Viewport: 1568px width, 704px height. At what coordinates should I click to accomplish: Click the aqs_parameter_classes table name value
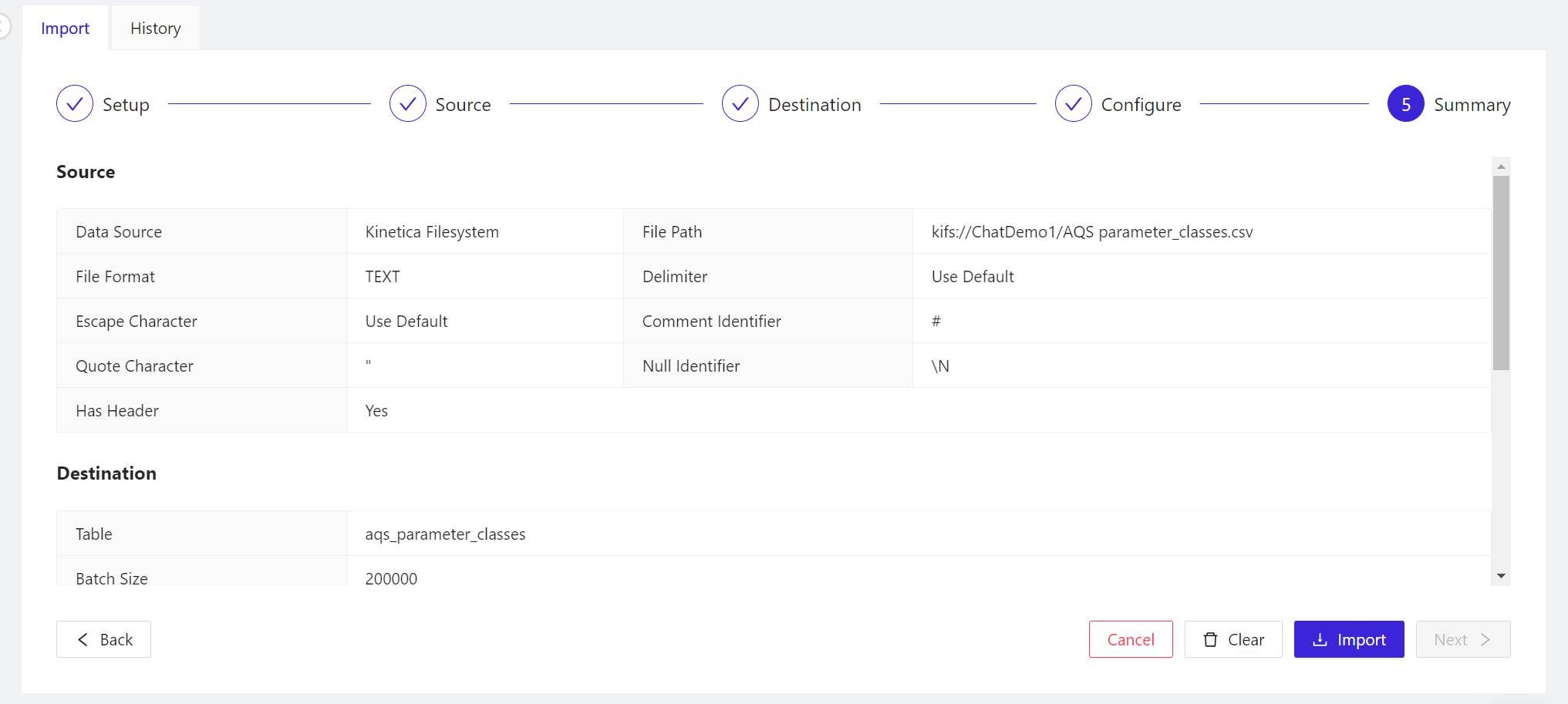click(445, 534)
